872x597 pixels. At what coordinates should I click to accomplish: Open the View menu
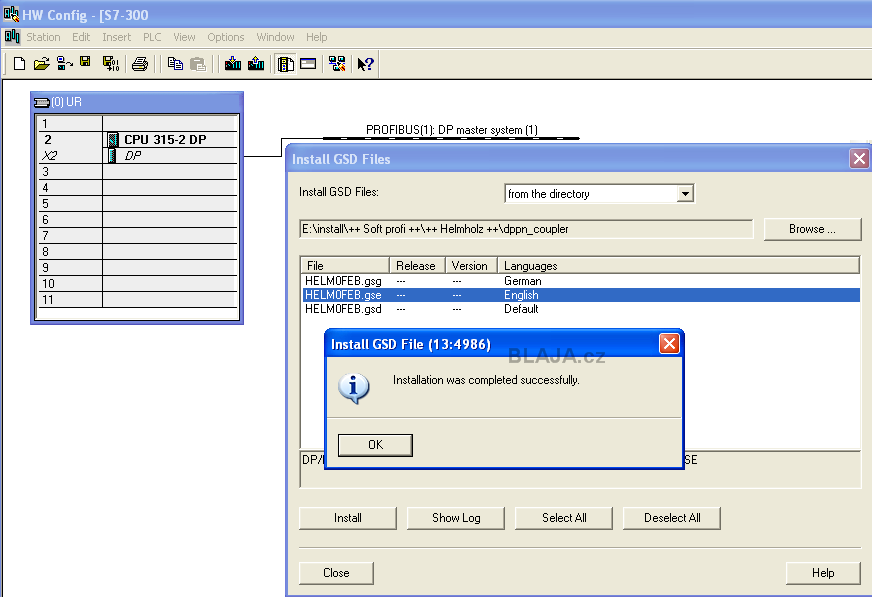(x=184, y=37)
